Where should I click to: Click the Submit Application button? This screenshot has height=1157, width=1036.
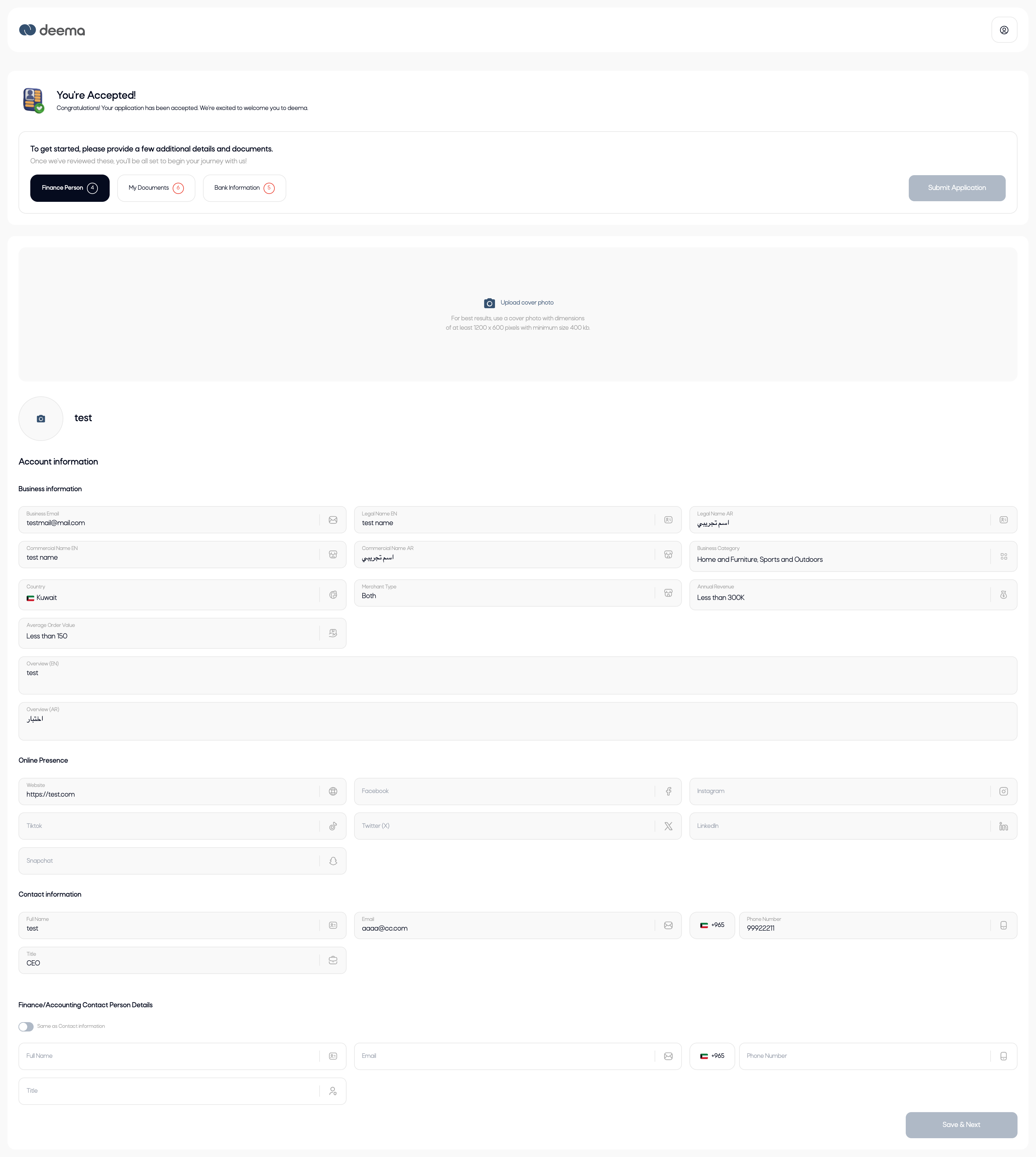956,188
